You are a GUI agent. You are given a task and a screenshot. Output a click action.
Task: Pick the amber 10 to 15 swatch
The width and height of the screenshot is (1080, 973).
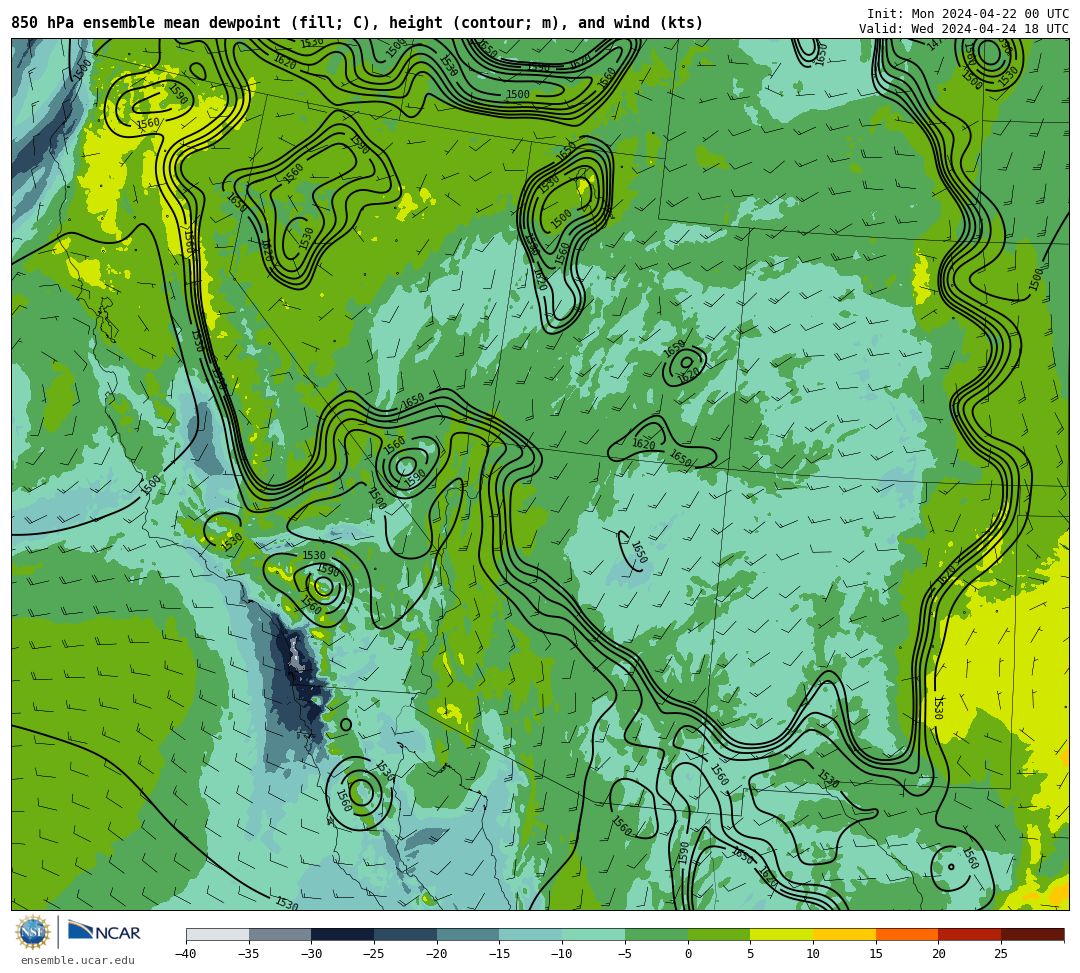[x=844, y=934]
